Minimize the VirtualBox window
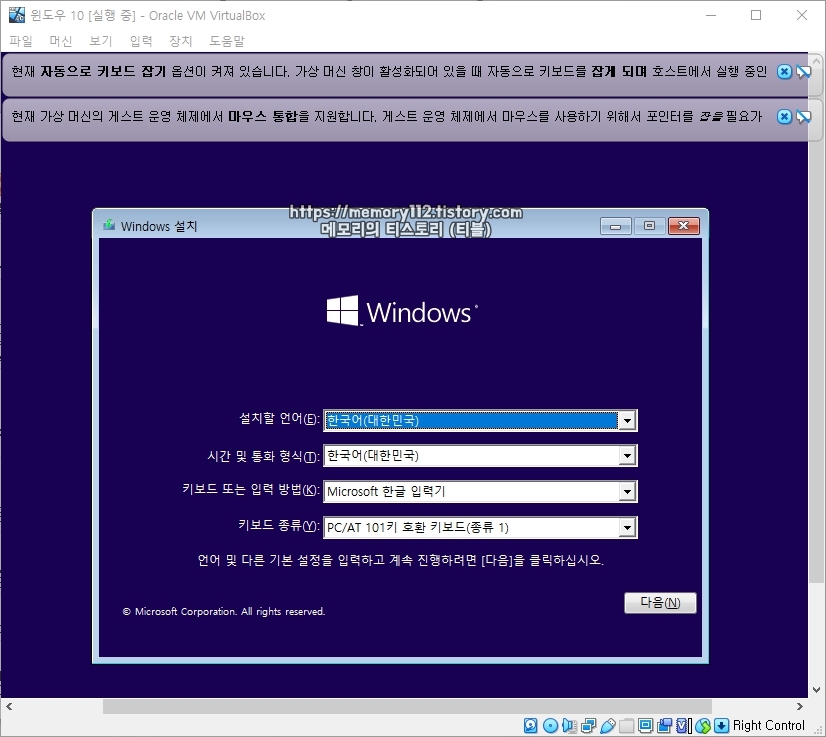This screenshot has width=826, height=737. click(x=711, y=15)
